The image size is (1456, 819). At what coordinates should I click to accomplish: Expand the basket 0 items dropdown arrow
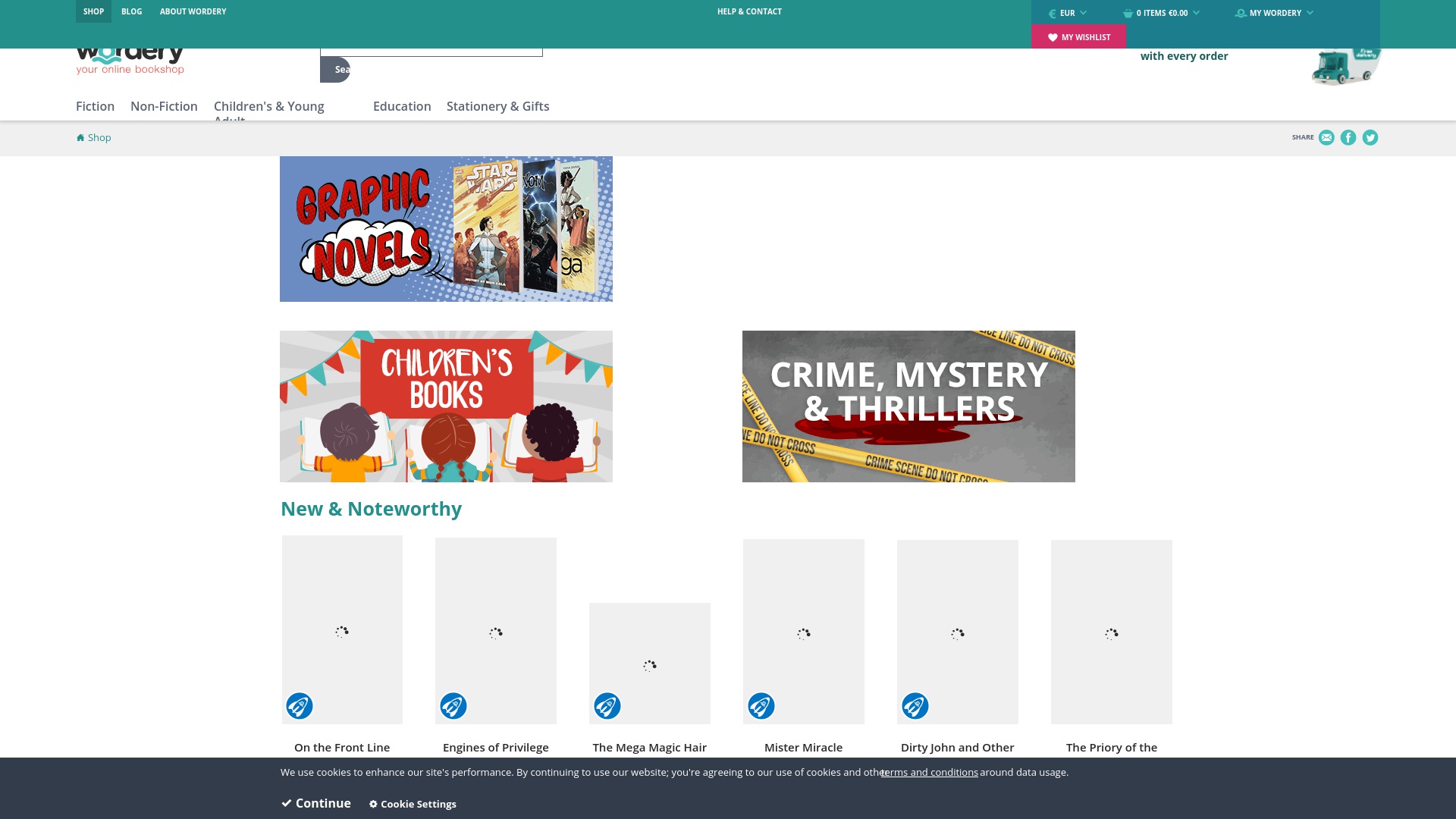click(x=1196, y=13)
